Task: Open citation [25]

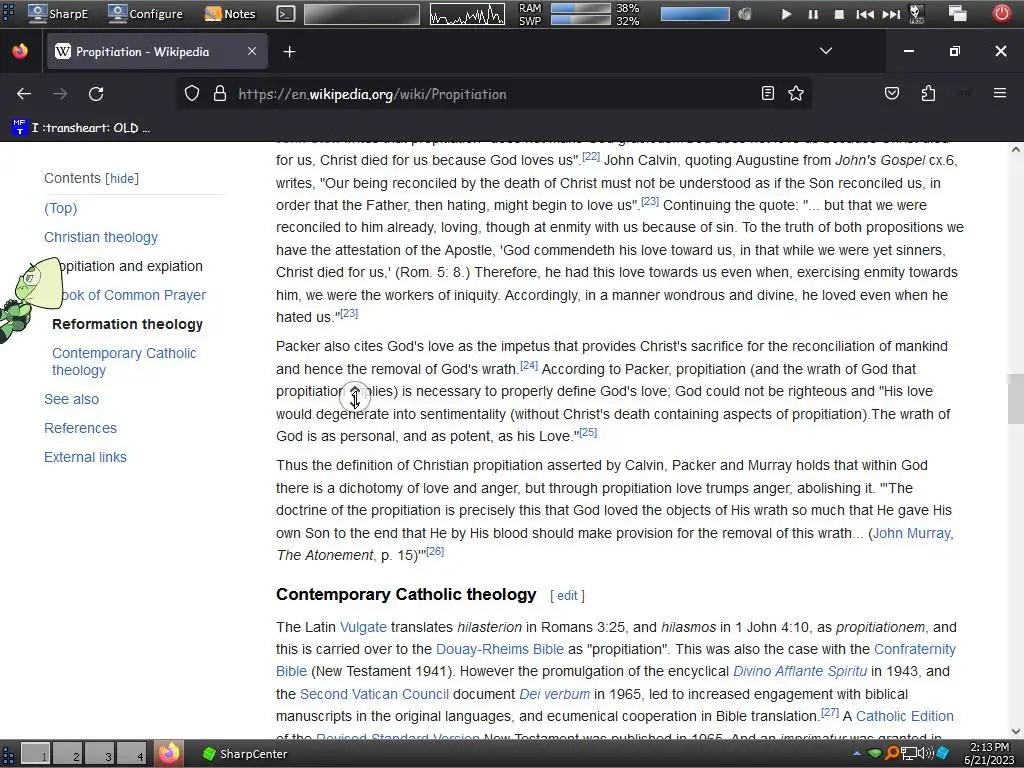Action: click(x=588, y=432)
